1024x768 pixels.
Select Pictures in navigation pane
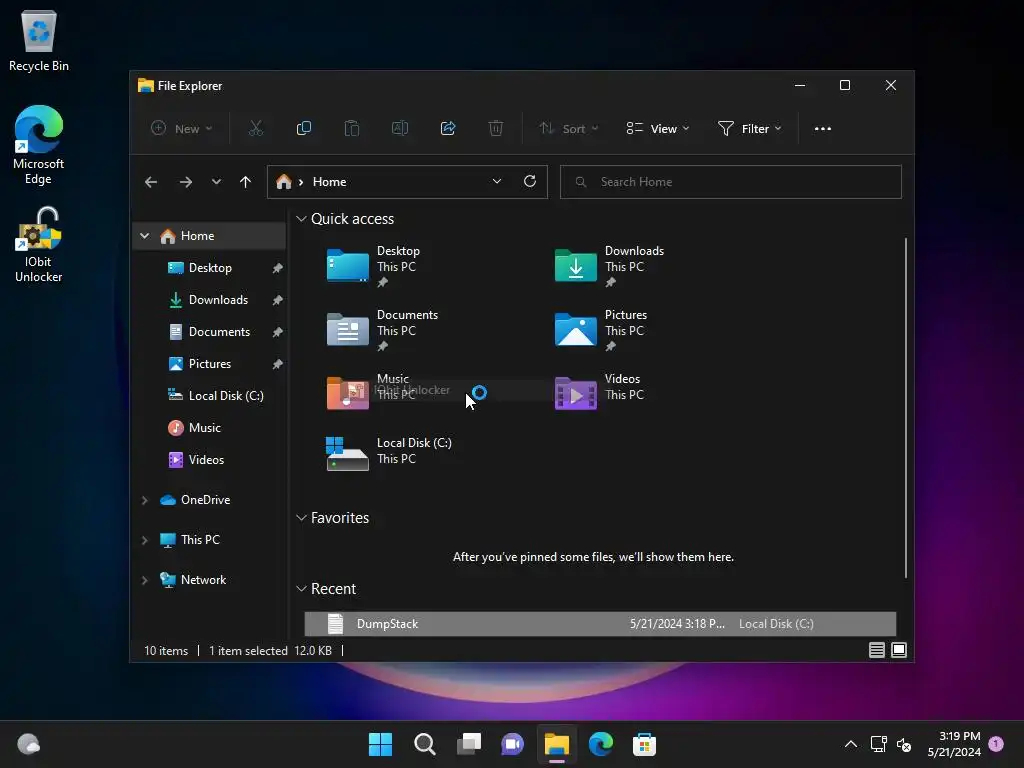(210, 364)
